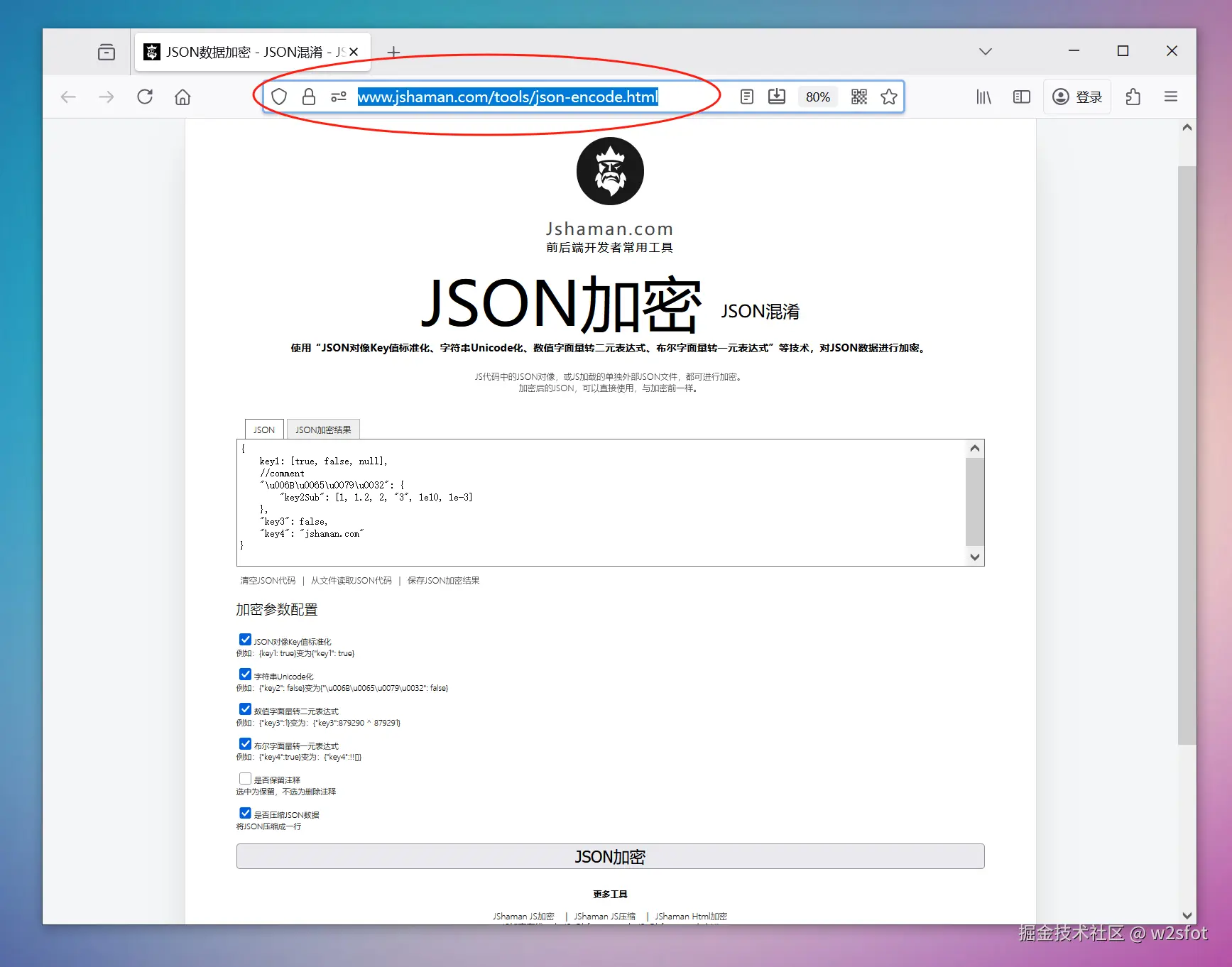Screen dimensions: 1232x967
Task: Reload the current page
Action: [145, 97]
